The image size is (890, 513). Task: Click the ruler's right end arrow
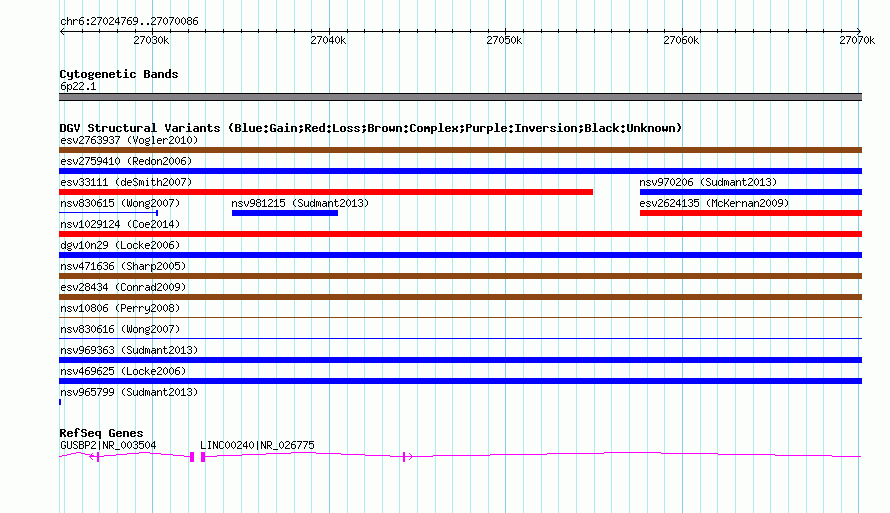[x=859, y=32]
